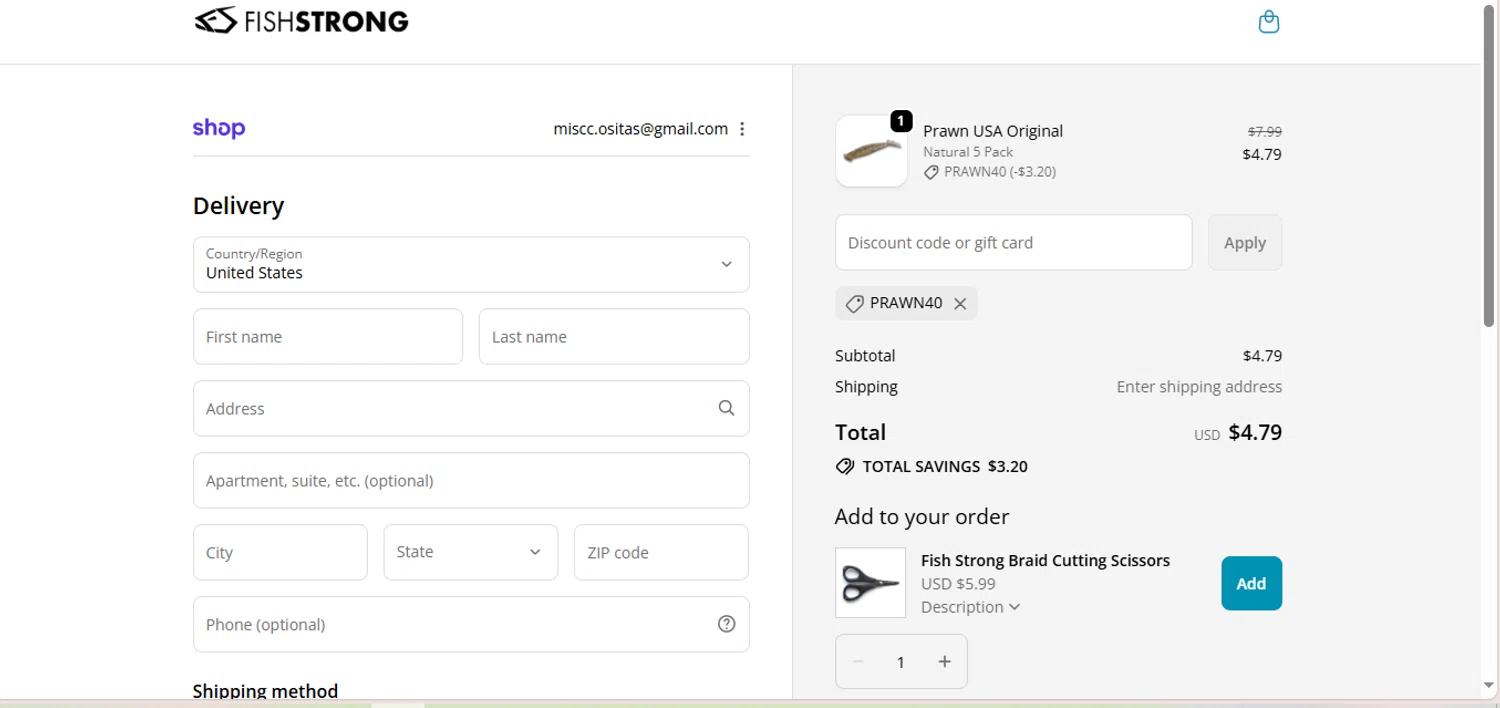Screen dimensions: 1500x708
Task: Open the Country/Region dropdown
Action: click(x=471, y=264)
